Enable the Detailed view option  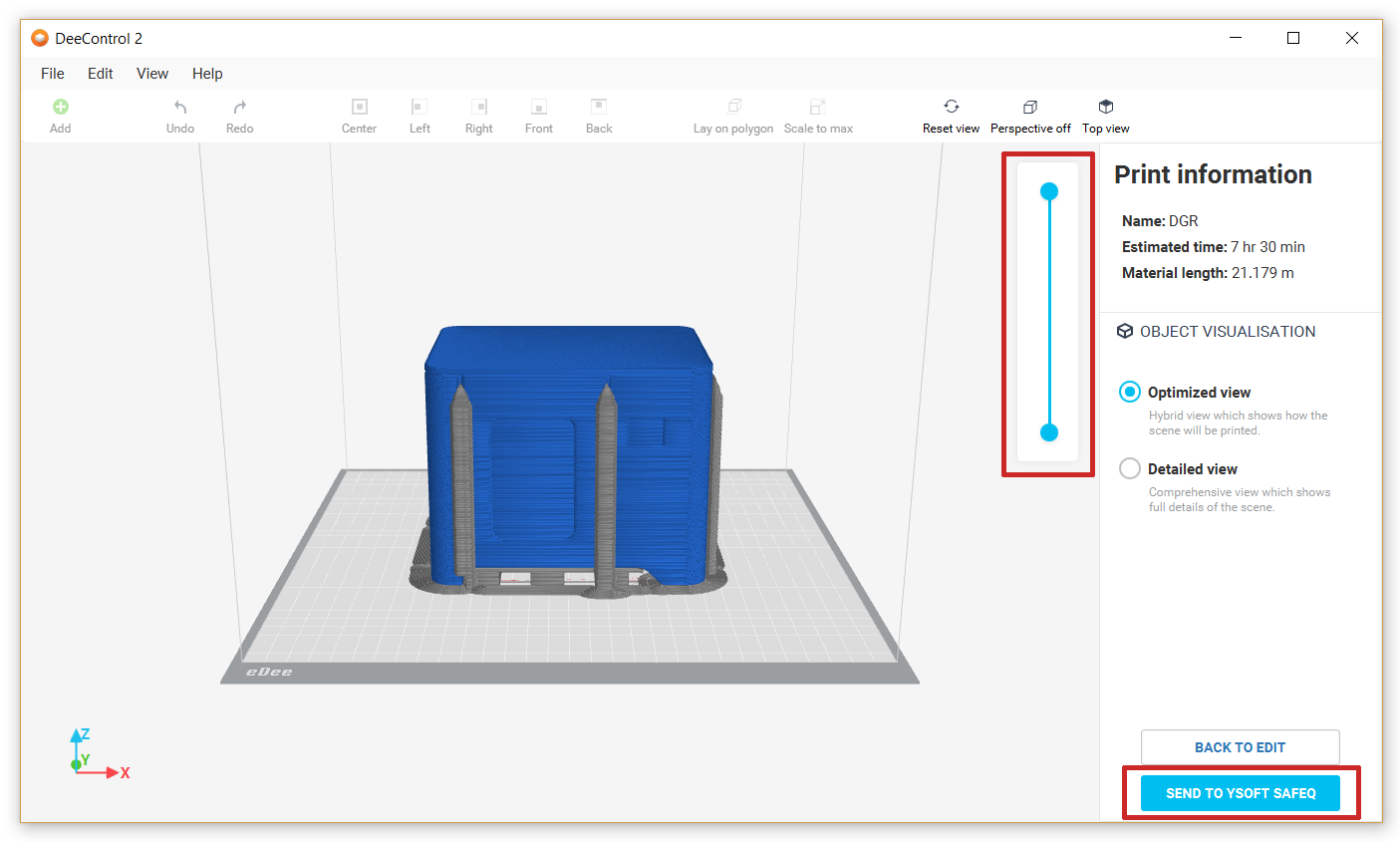(1129, 468)
